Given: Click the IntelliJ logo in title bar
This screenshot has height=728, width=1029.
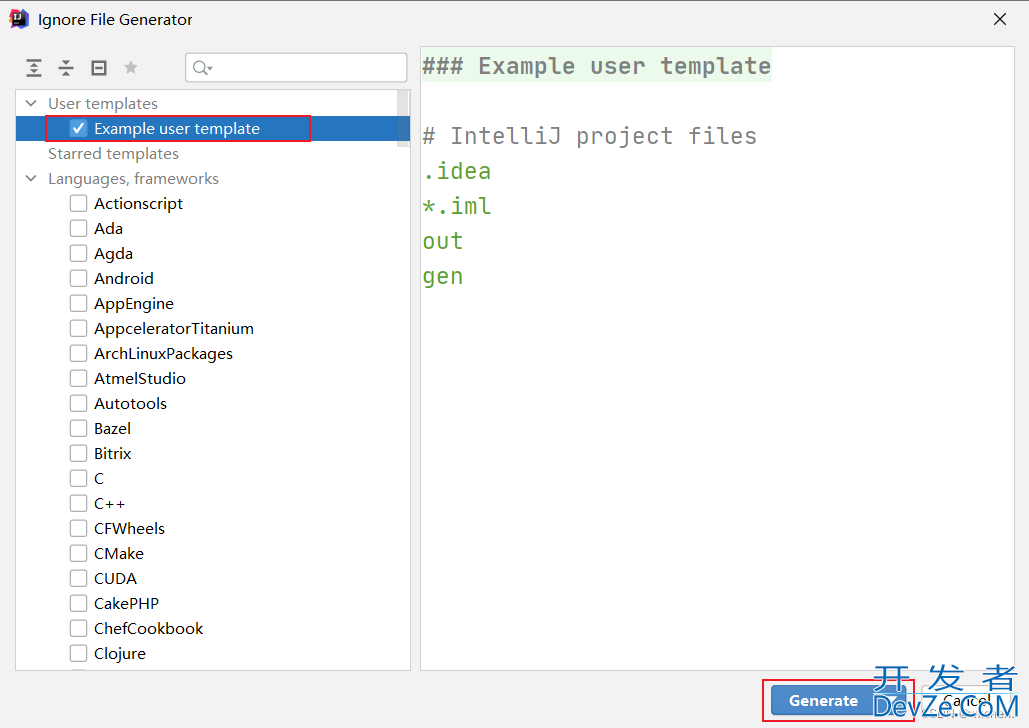Looking at the screenshot, I should tap(19, 19).
